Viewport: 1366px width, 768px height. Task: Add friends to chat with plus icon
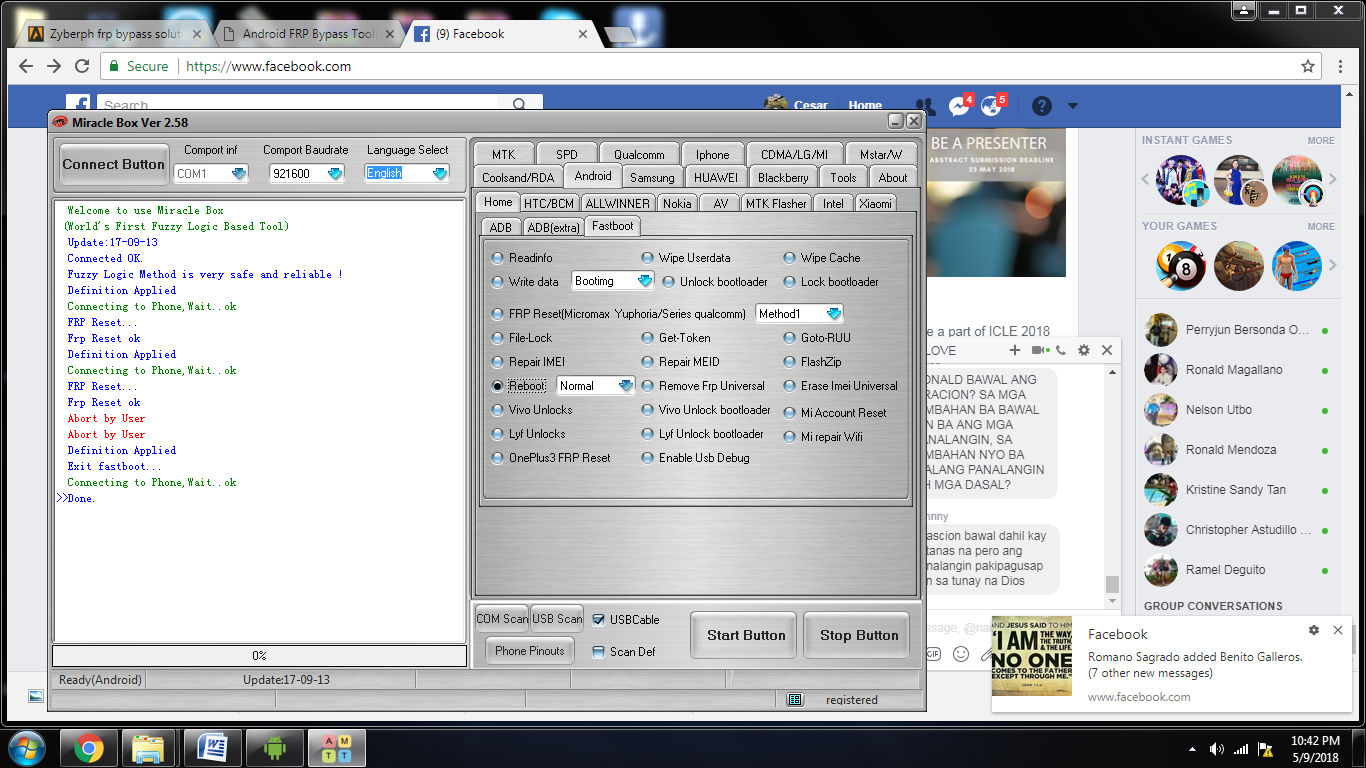tap(1015, 350)
